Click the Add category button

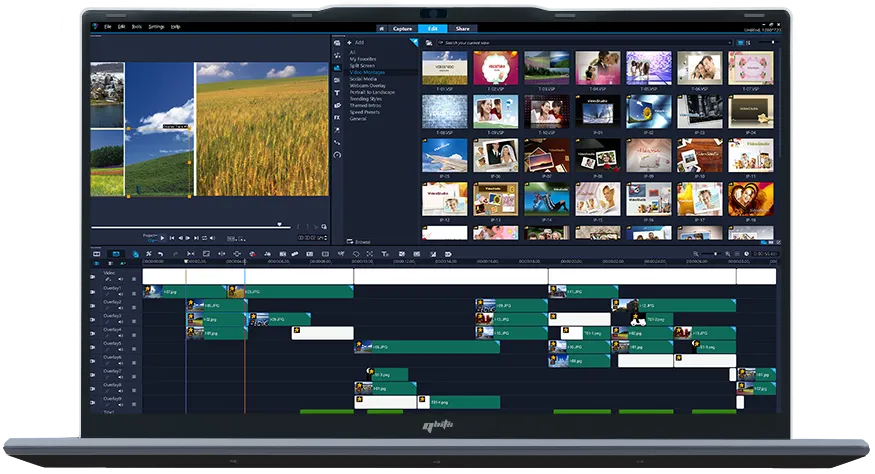pyautogui.click(x=355, y=43)
